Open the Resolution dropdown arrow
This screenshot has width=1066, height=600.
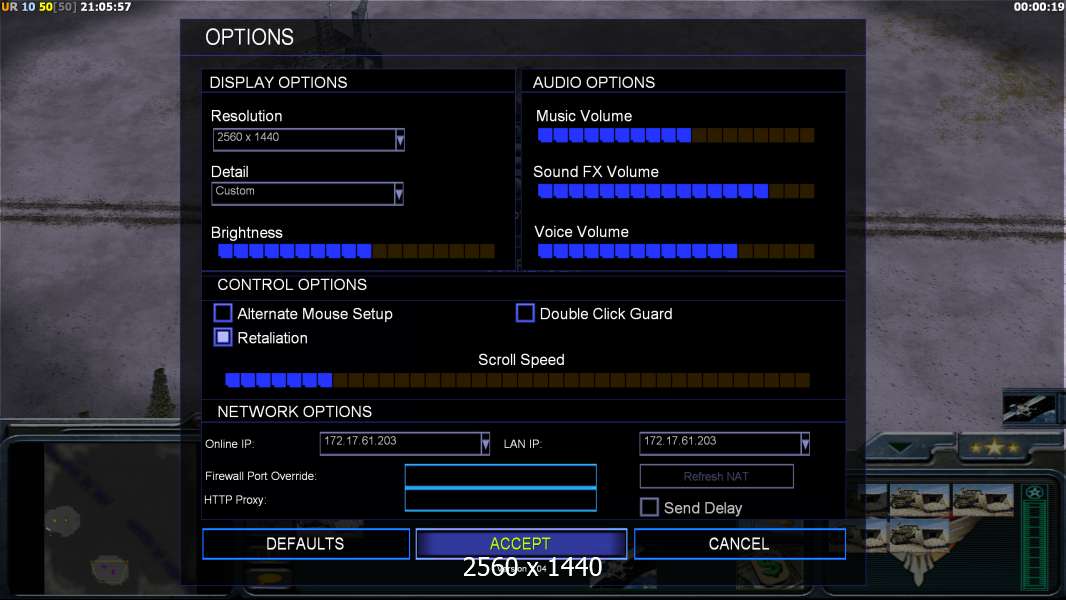pyautogui.click(x=400, y=140)
